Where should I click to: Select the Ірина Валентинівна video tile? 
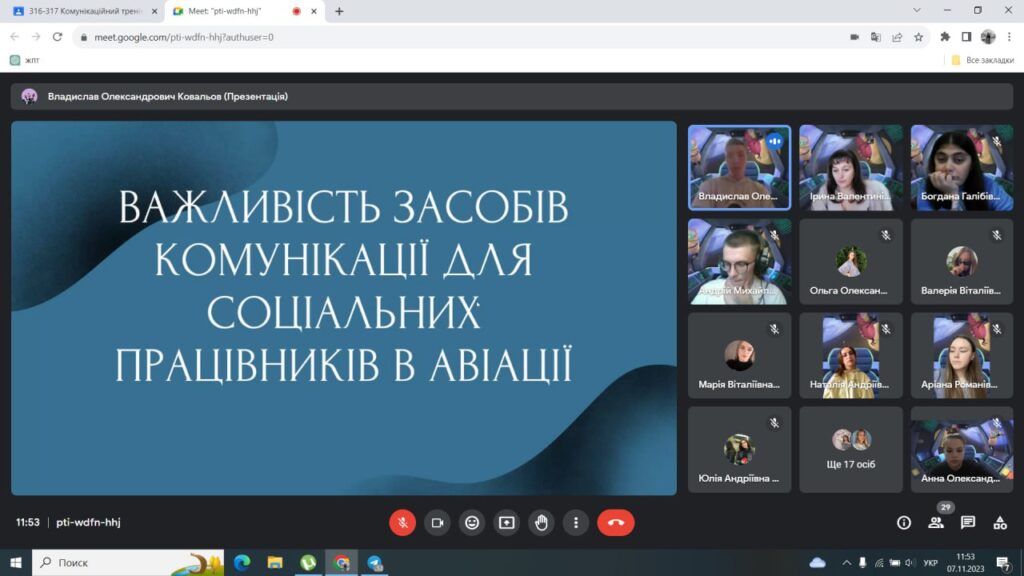pyautogui.click(x=851, y=167)
